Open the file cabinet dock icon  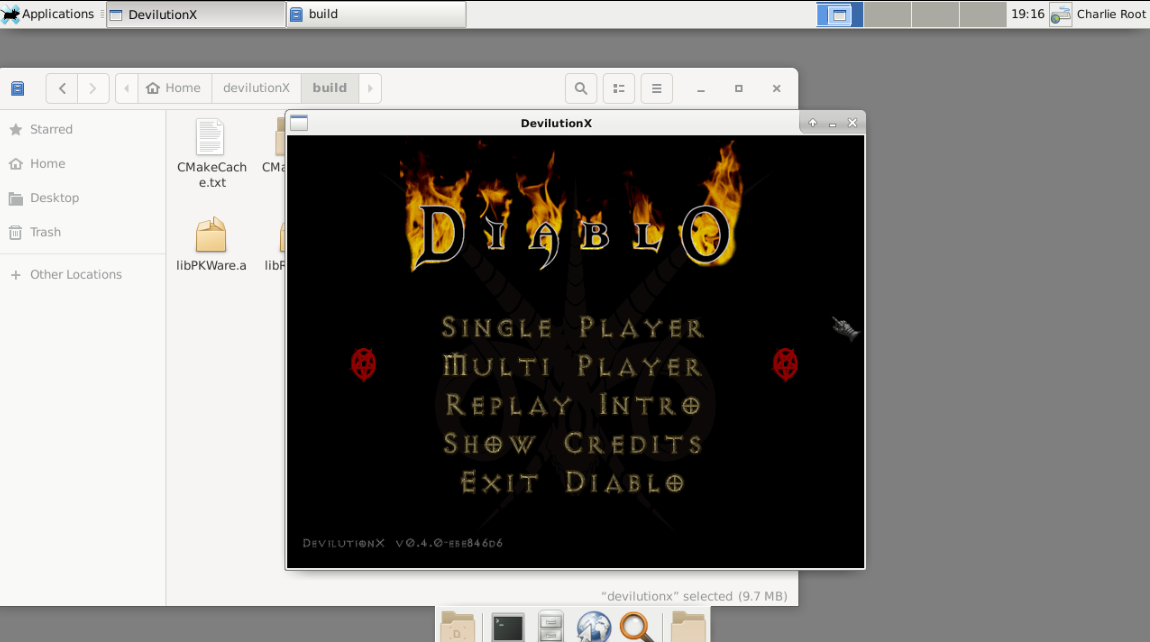pos(550,627)
